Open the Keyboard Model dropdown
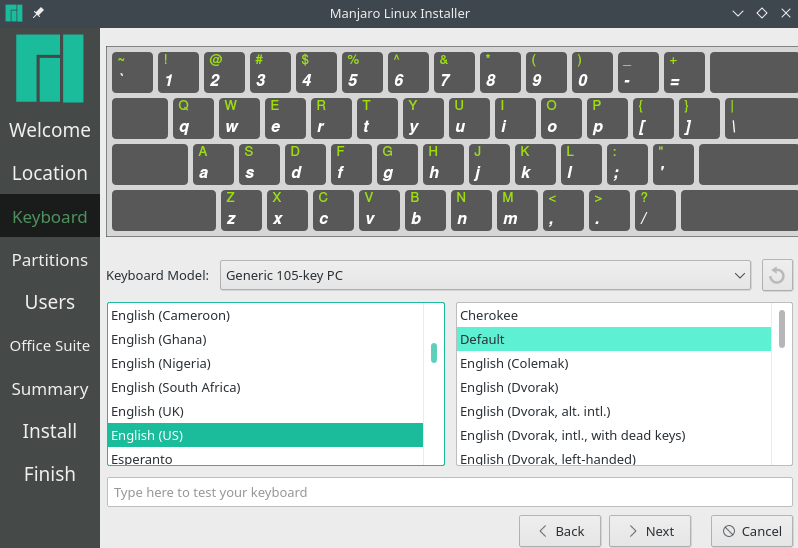798x548 pixels. pyautogui.click(x=485, y=275)
